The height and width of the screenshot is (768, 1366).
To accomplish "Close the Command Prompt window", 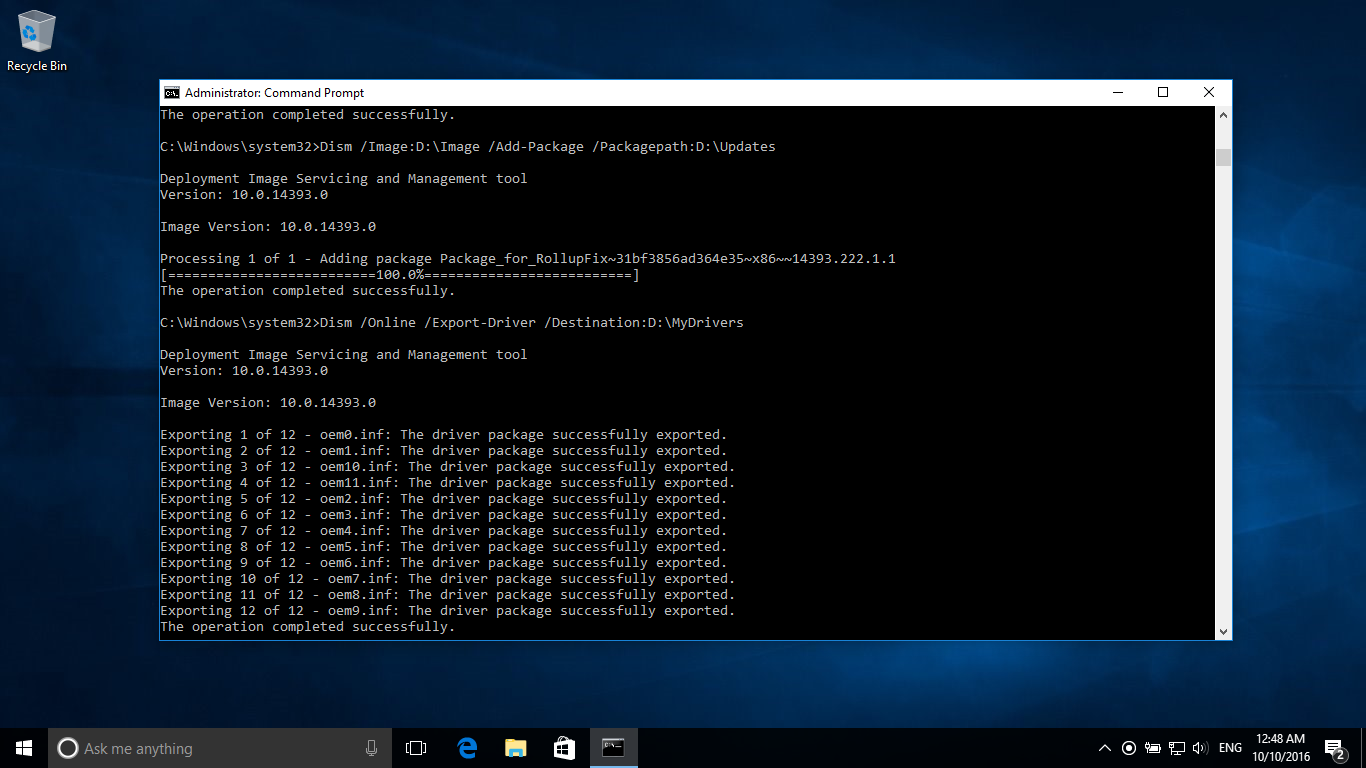I will [1209, 93].
